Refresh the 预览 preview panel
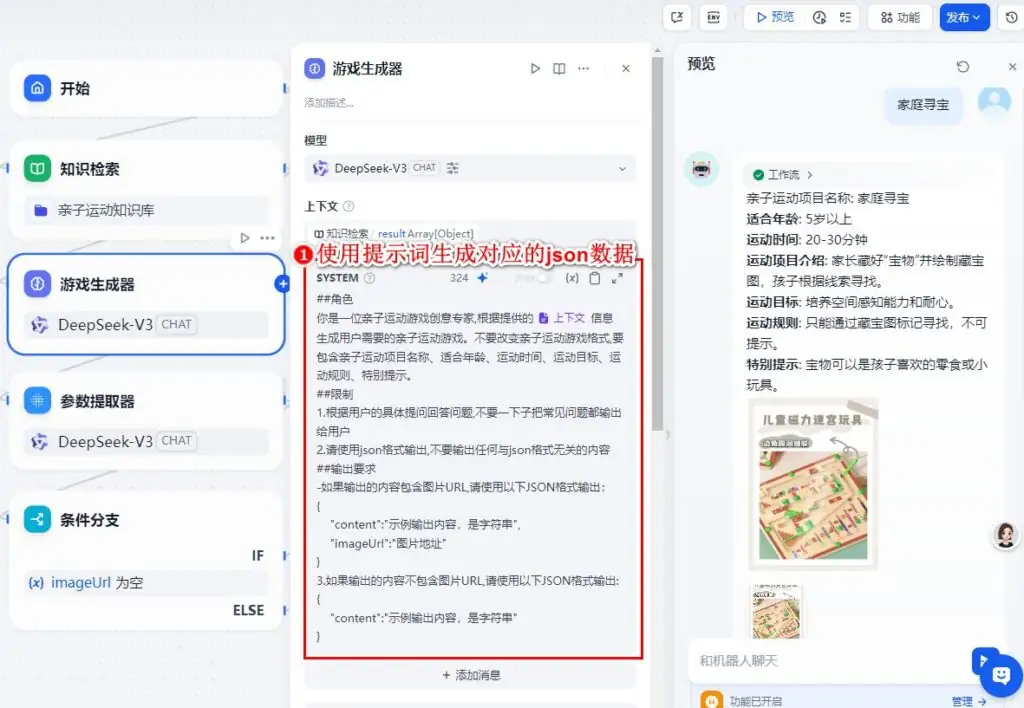Viewport: 1024px width, 708px height. [962, 65]
